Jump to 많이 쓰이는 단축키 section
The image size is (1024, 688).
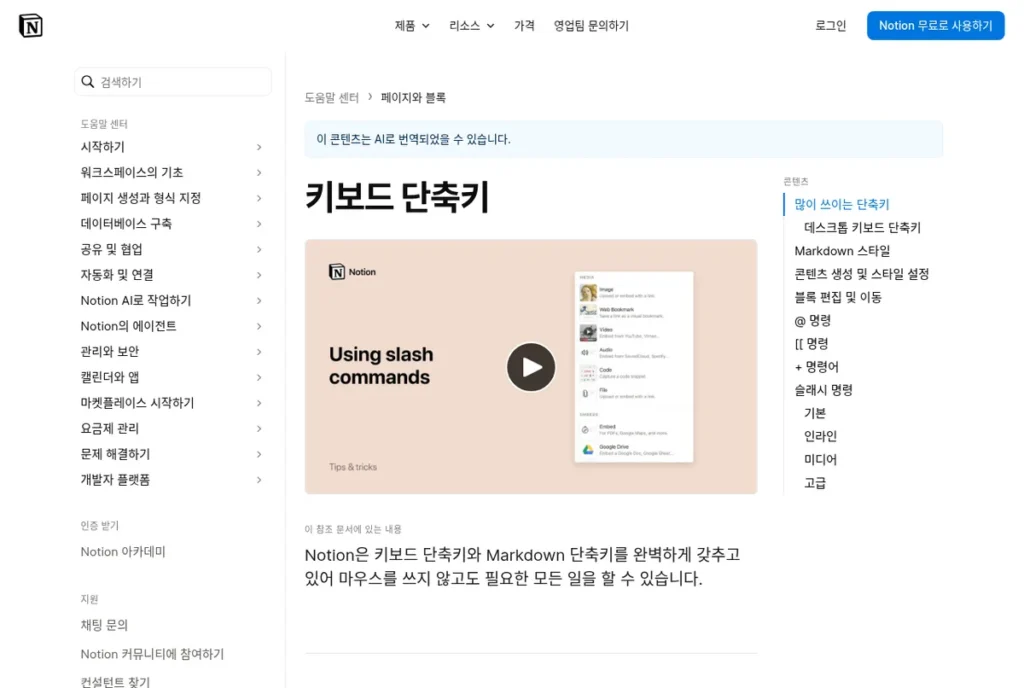pyautogui.click(x=842, y=204)
